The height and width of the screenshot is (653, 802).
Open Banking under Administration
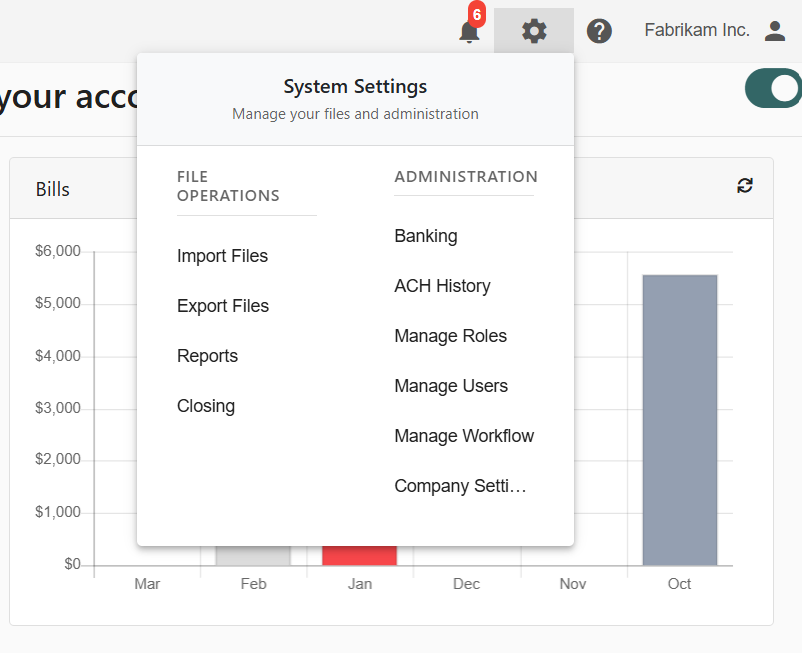tap(426, 236)
